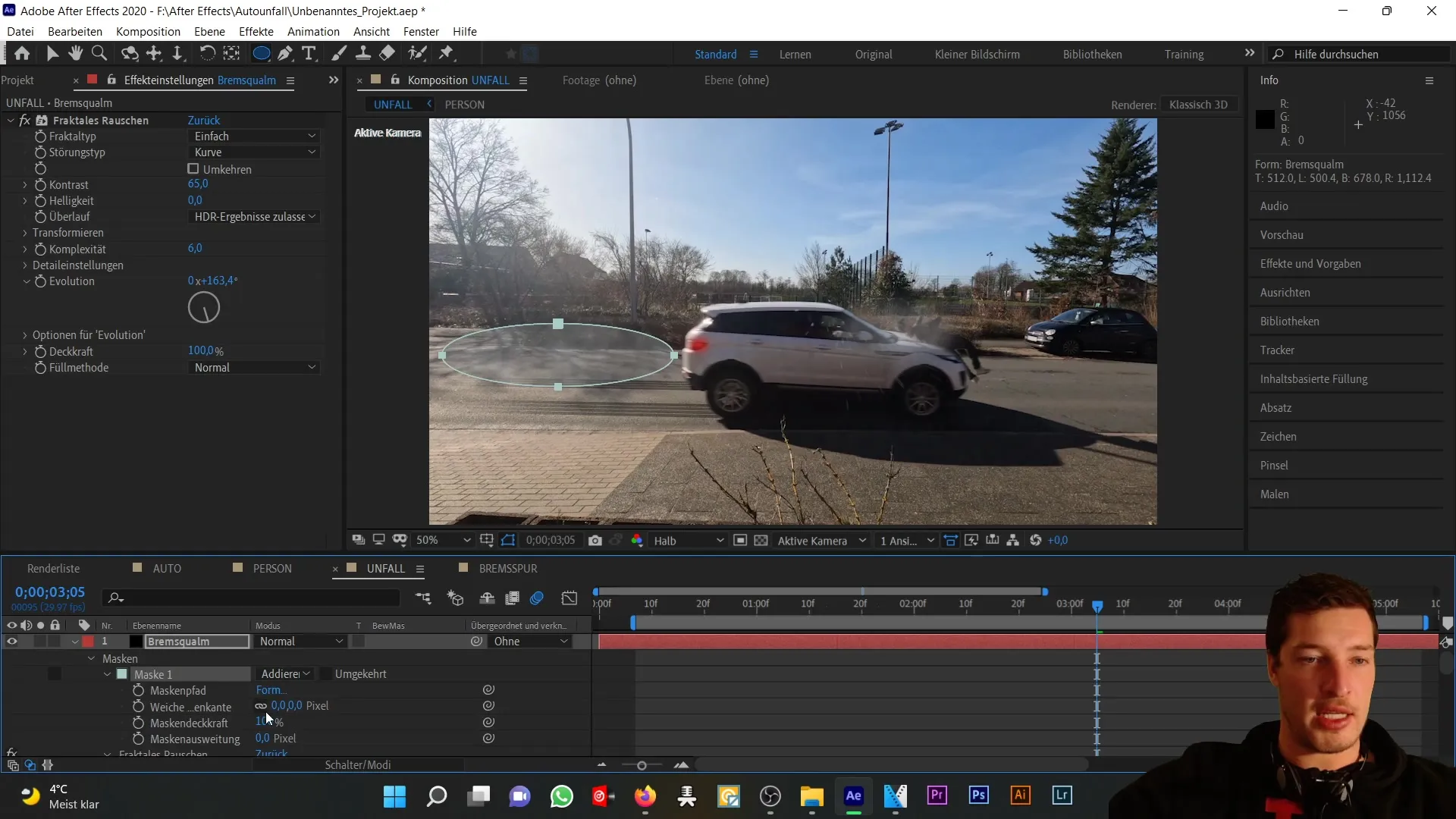Expand the Fraktaler Rauschen effect group
This screenshot has height=819, width=1456.
(x=107, y=754)
